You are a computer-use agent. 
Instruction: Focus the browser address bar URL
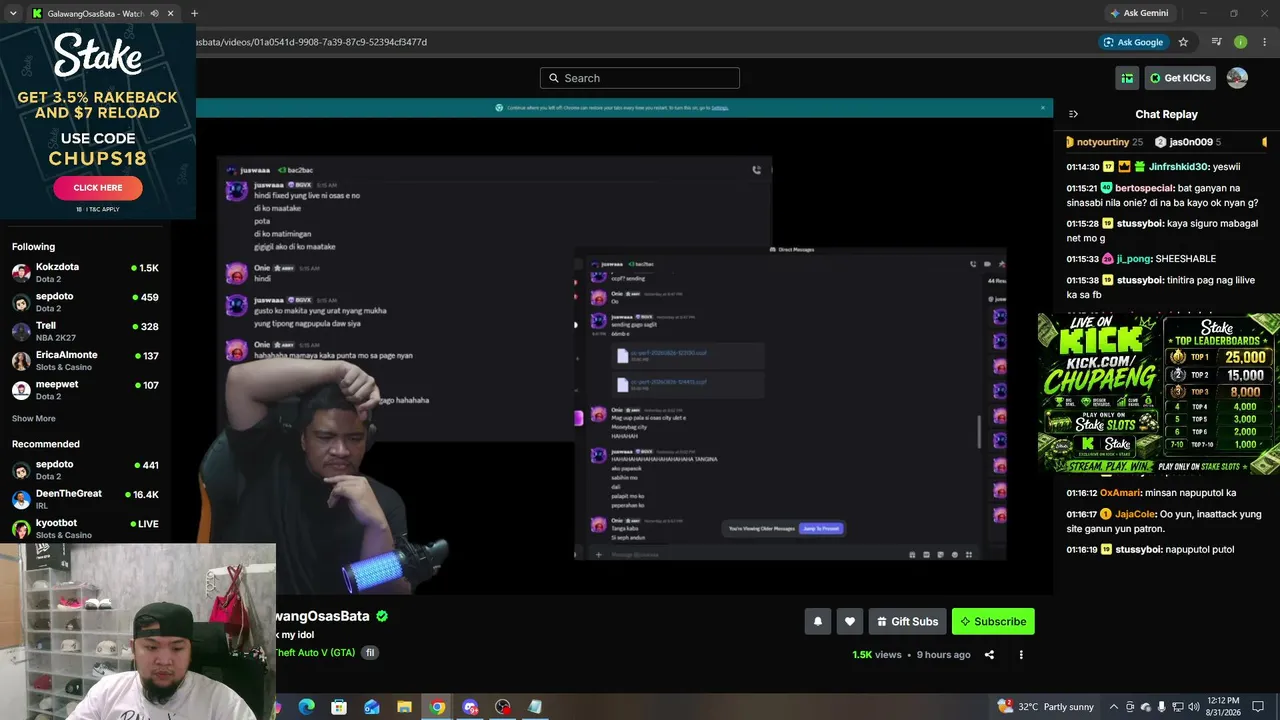coord(310,42)
